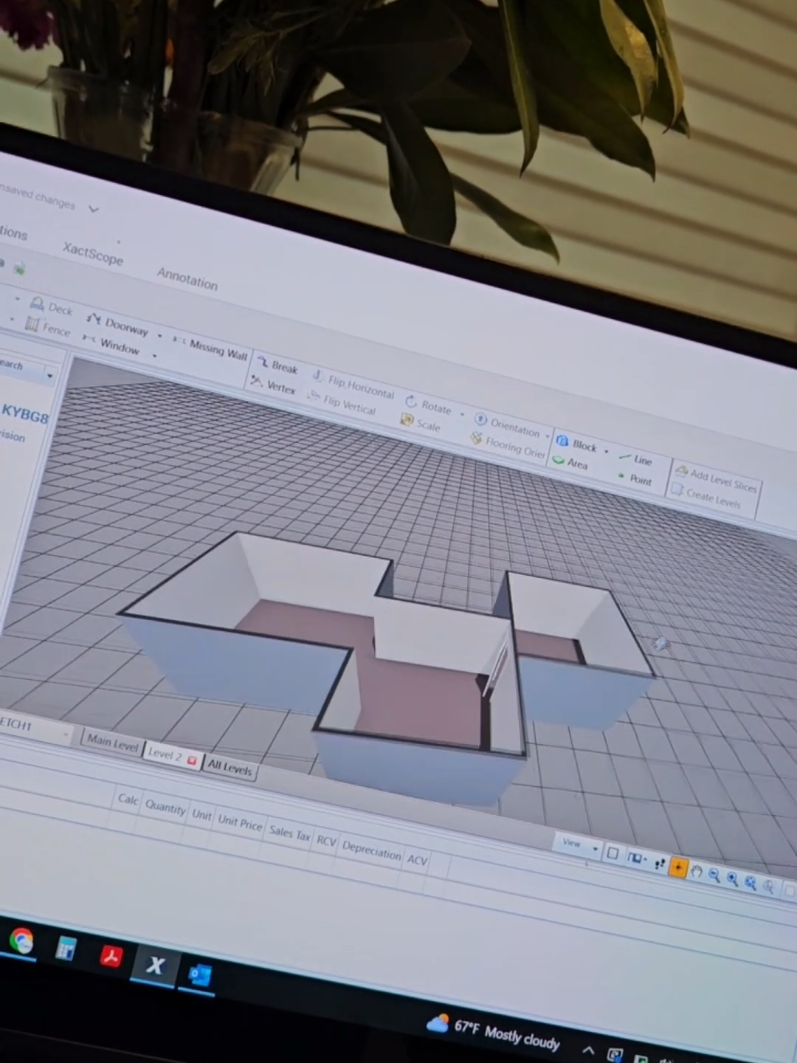Activate the pan hand tool
Screen dimensions: 797x1063
click(x=696, y=872)
